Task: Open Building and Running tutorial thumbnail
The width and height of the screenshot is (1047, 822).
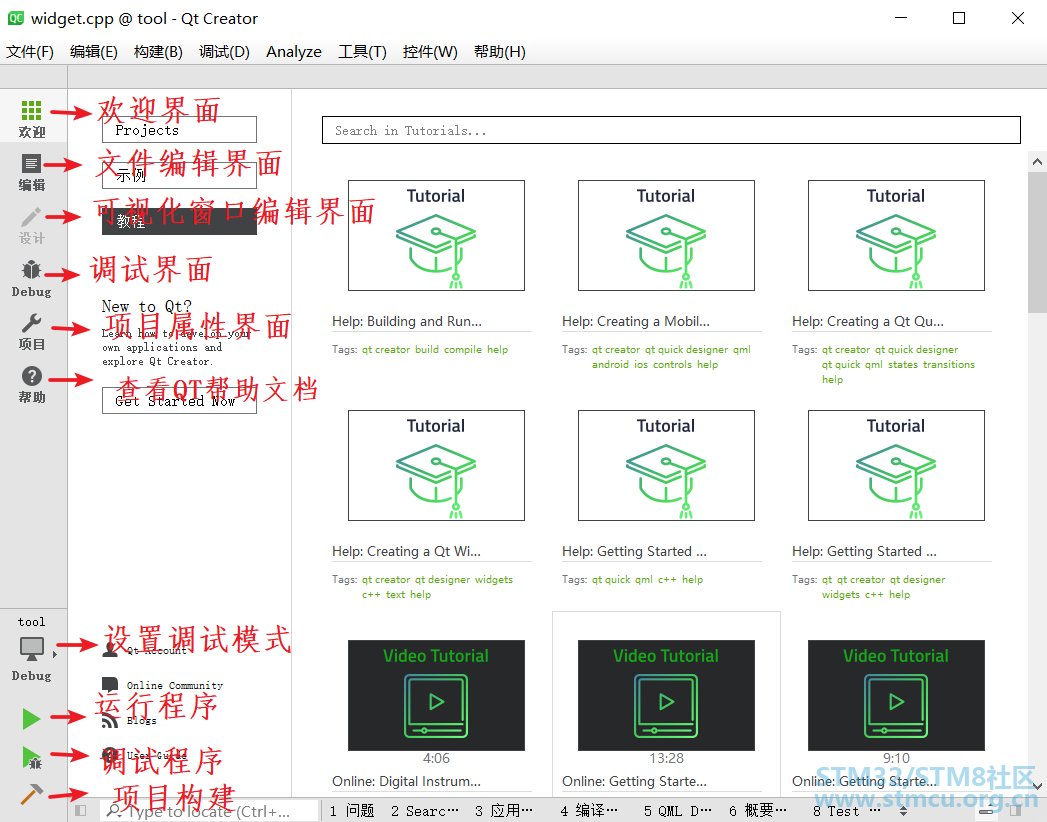Action: click(x=436, y=235)
